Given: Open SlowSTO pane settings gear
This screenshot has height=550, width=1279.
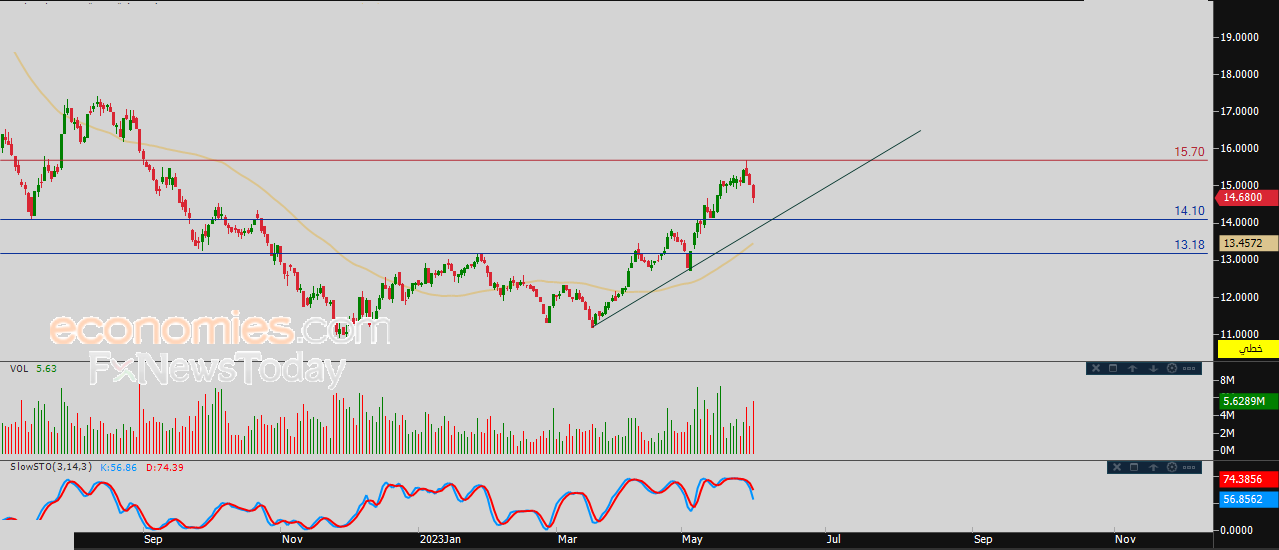Looking at the screenshot, I should pyautogui.click(x=1172, y=467).
